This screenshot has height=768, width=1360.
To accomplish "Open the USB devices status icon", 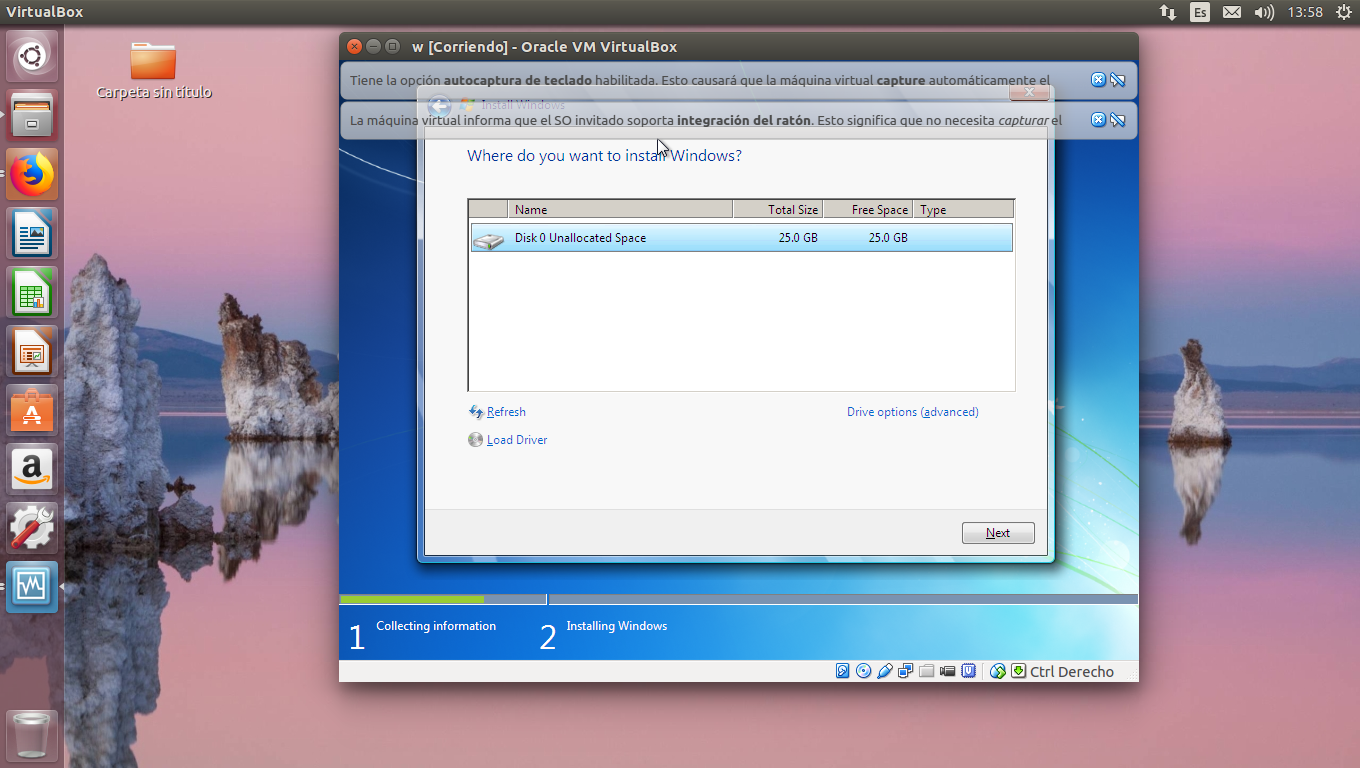I will [885, 671].
